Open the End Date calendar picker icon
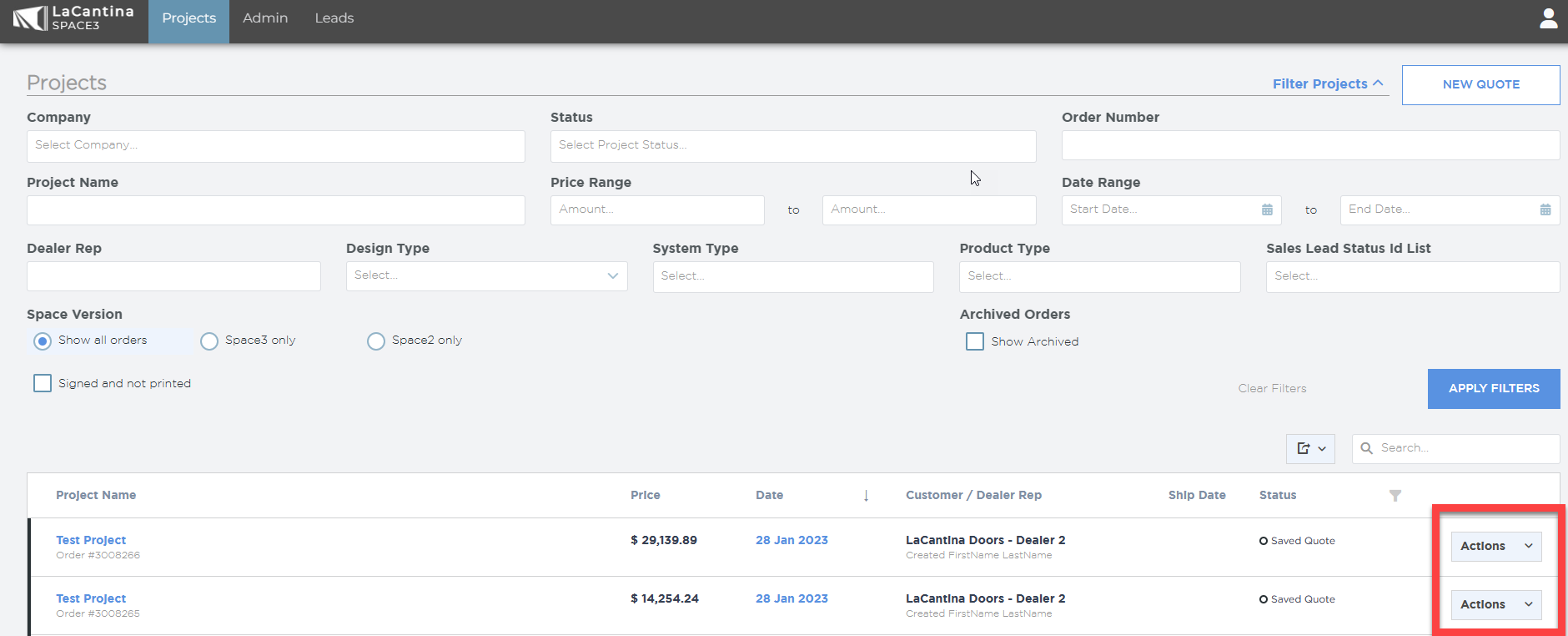1568x636 pixels. coord(1545,209)
